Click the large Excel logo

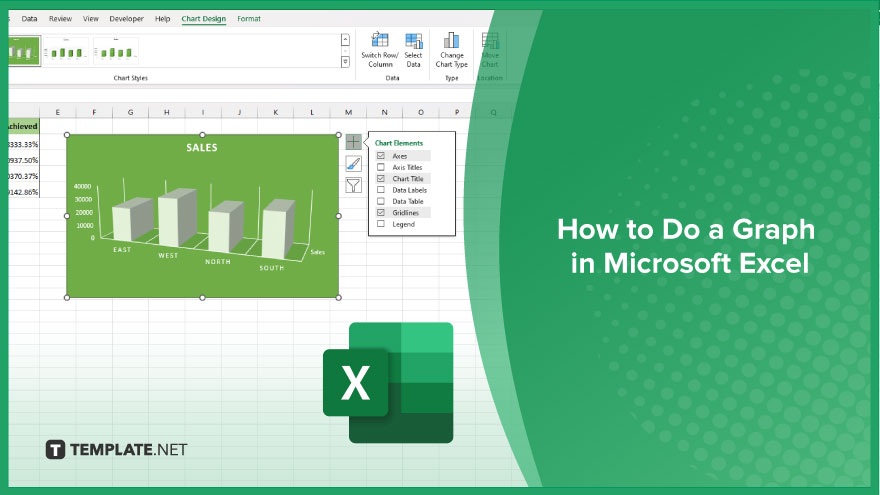tap(388, 383)
